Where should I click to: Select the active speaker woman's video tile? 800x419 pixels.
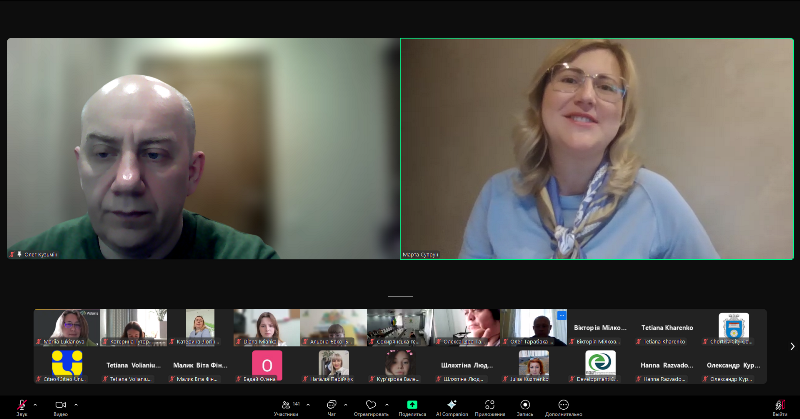coord(597,149)
